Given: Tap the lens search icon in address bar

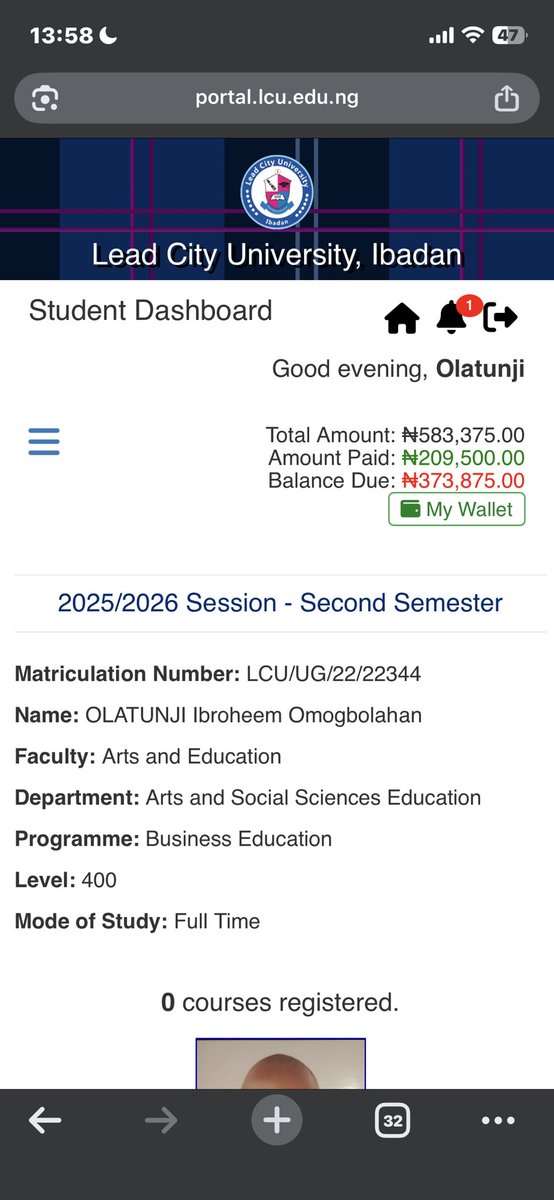Looking at the screenshot, I should (45, 98).
